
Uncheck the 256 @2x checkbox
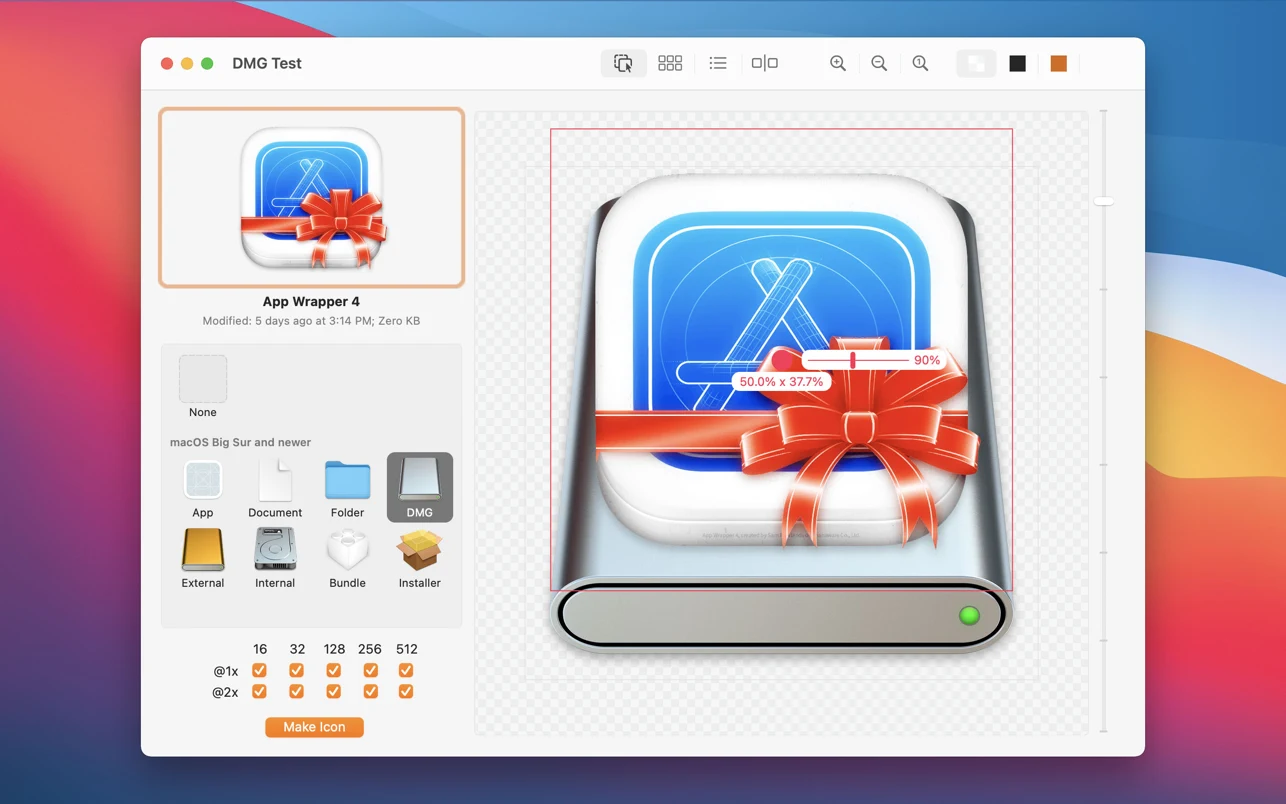[x=370, y=691]
